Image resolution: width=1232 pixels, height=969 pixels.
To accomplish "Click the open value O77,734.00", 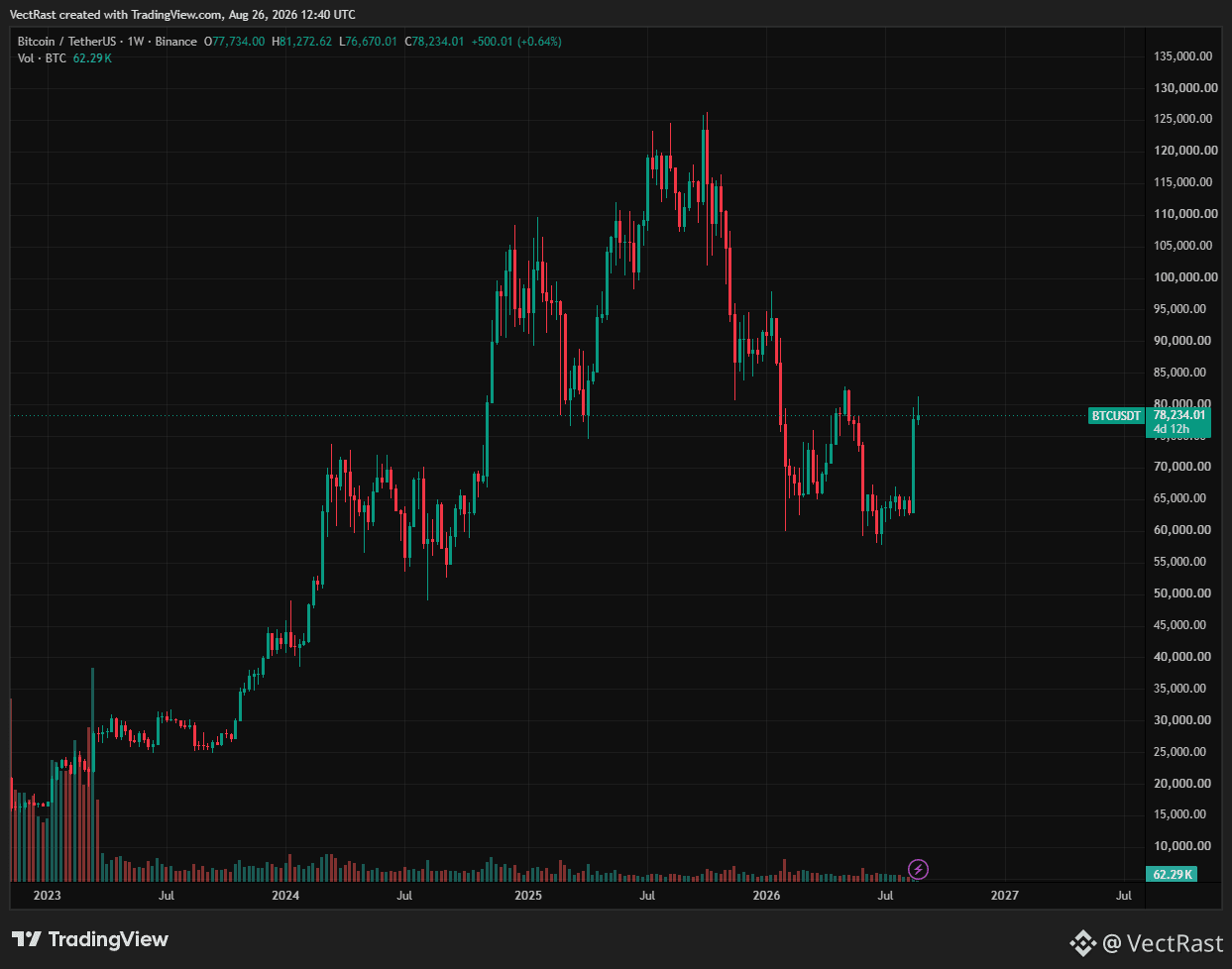I will tap(234, 42).
